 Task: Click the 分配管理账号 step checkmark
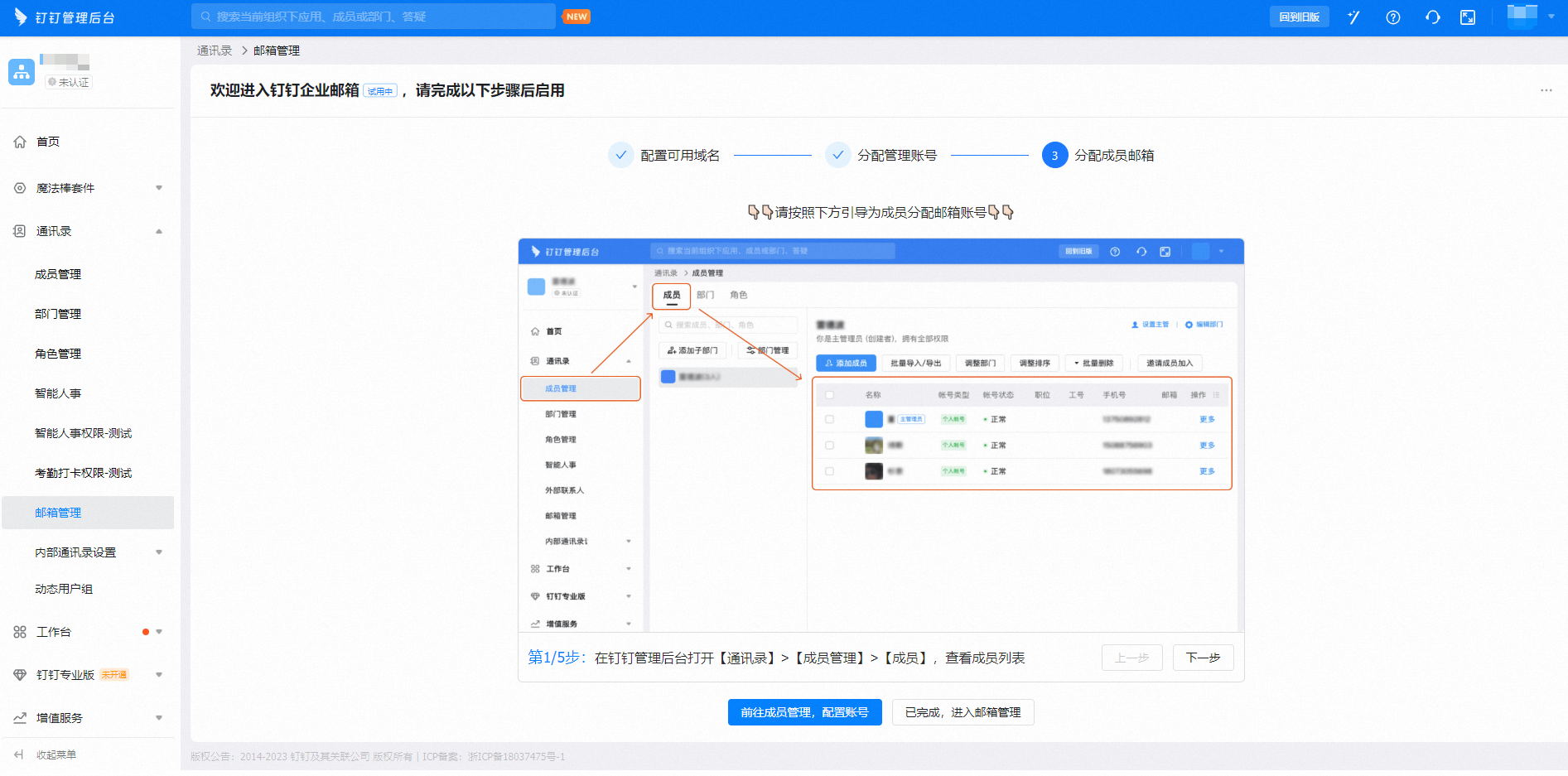tap(838, 155)
